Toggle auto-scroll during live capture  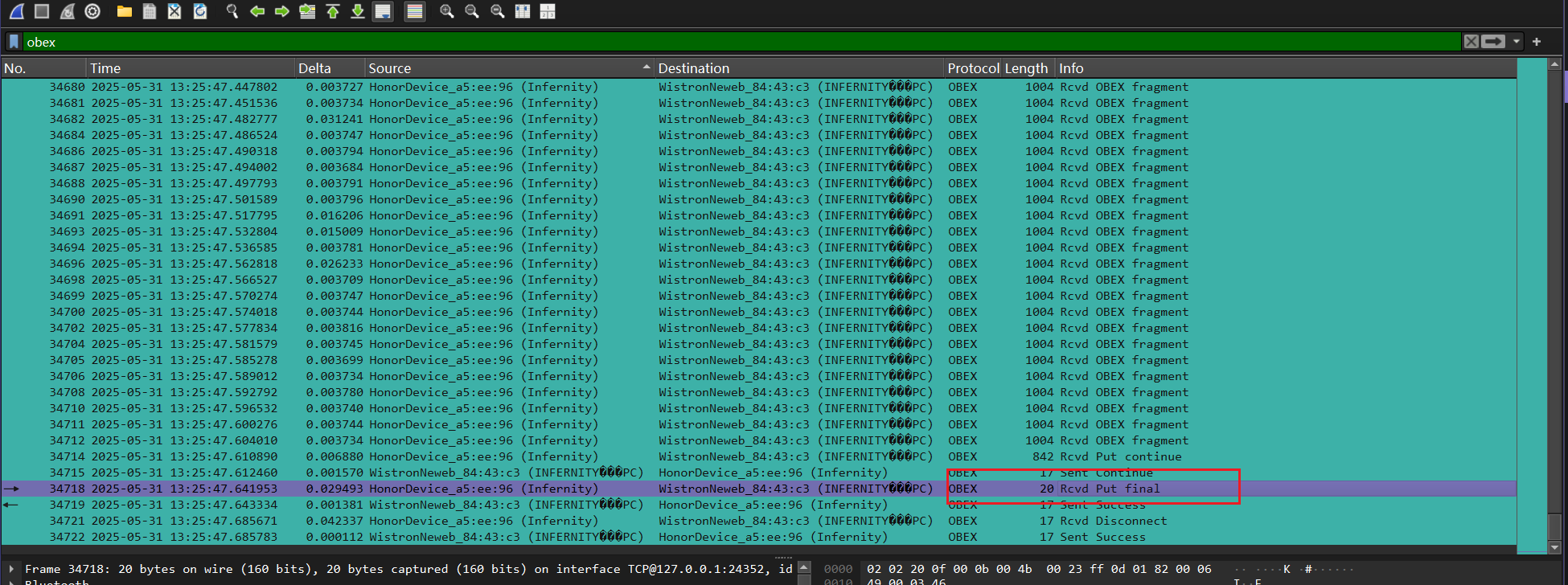pyautogui.click(x=384, y=11)
